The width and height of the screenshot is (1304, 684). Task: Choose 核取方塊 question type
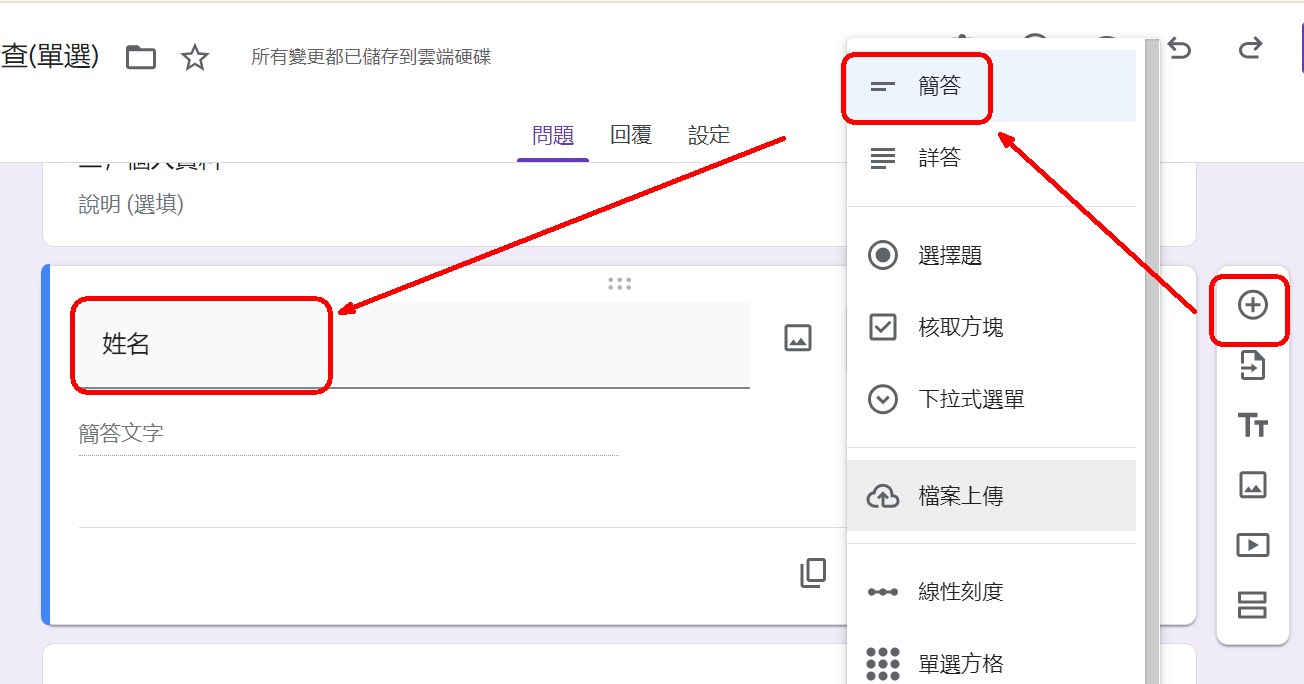(960, 328)
